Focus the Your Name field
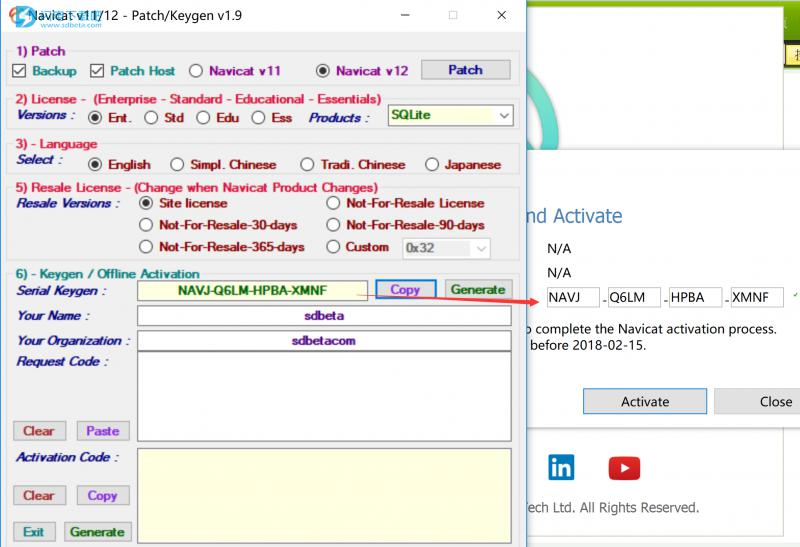800x547 pixels. (324, 316)
